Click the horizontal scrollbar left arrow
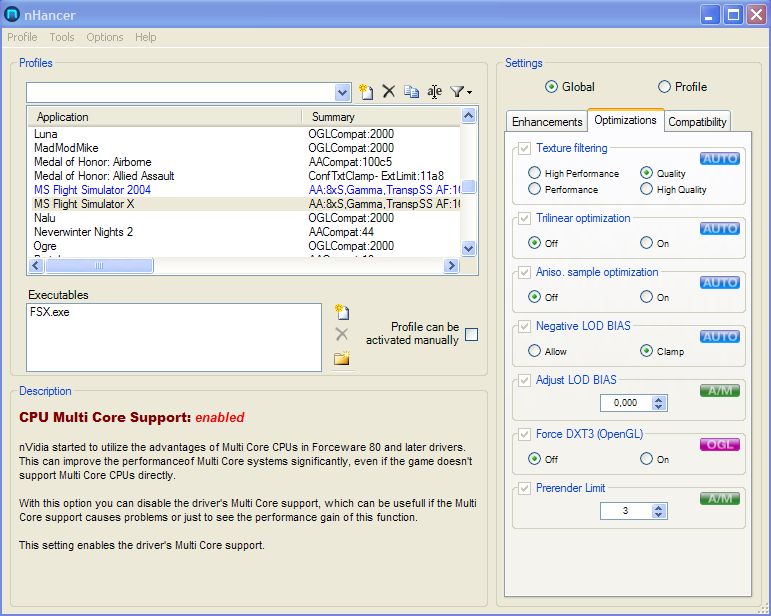The width and height of the screenshot is (771, 616). coord(36,266)
